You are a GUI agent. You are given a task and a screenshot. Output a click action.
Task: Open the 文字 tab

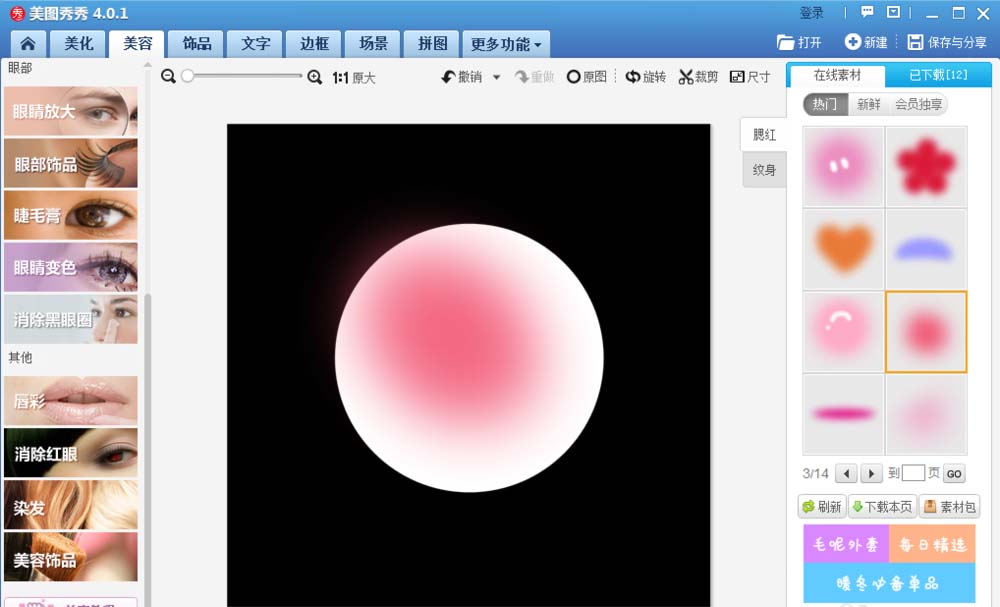pos(255,44)
